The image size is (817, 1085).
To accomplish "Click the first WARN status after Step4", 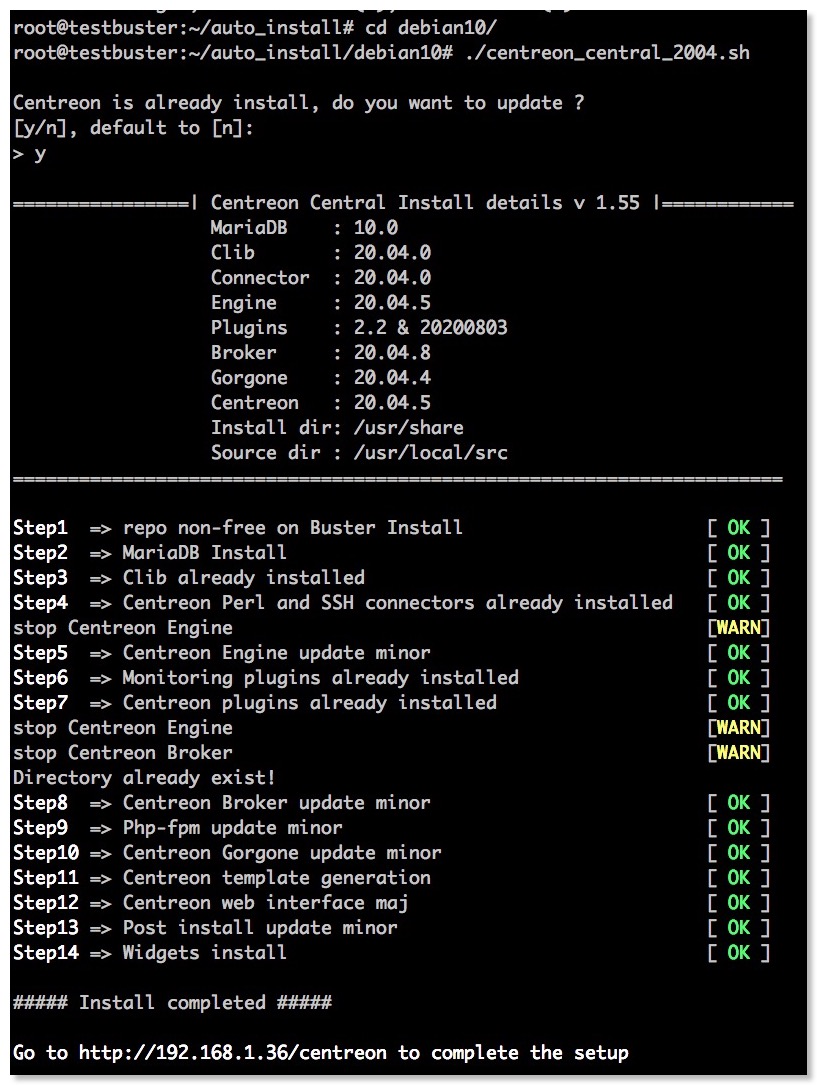I will click(x=738, y=628).
